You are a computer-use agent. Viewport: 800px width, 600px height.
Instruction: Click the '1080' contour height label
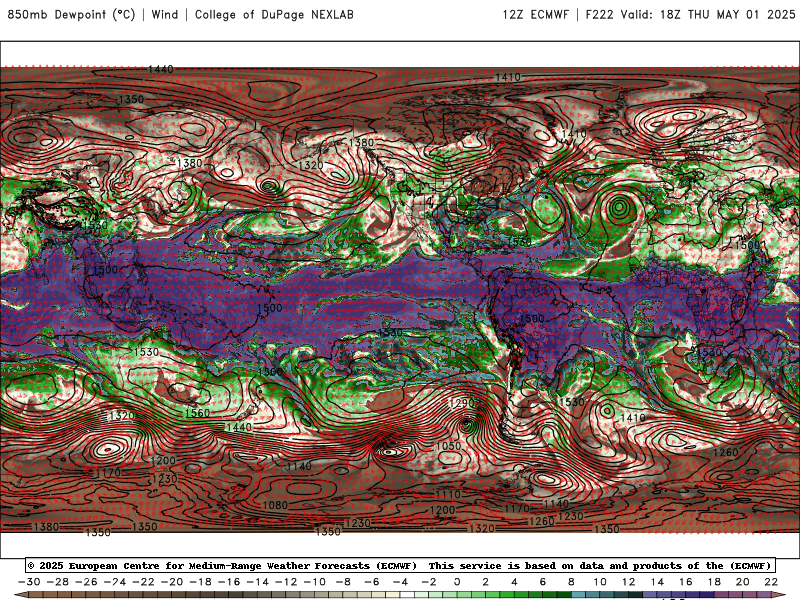coord(275,506)
